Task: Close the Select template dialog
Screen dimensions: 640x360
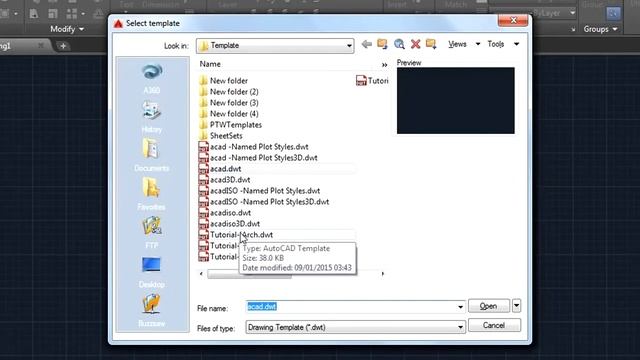Action: [513, 20]
